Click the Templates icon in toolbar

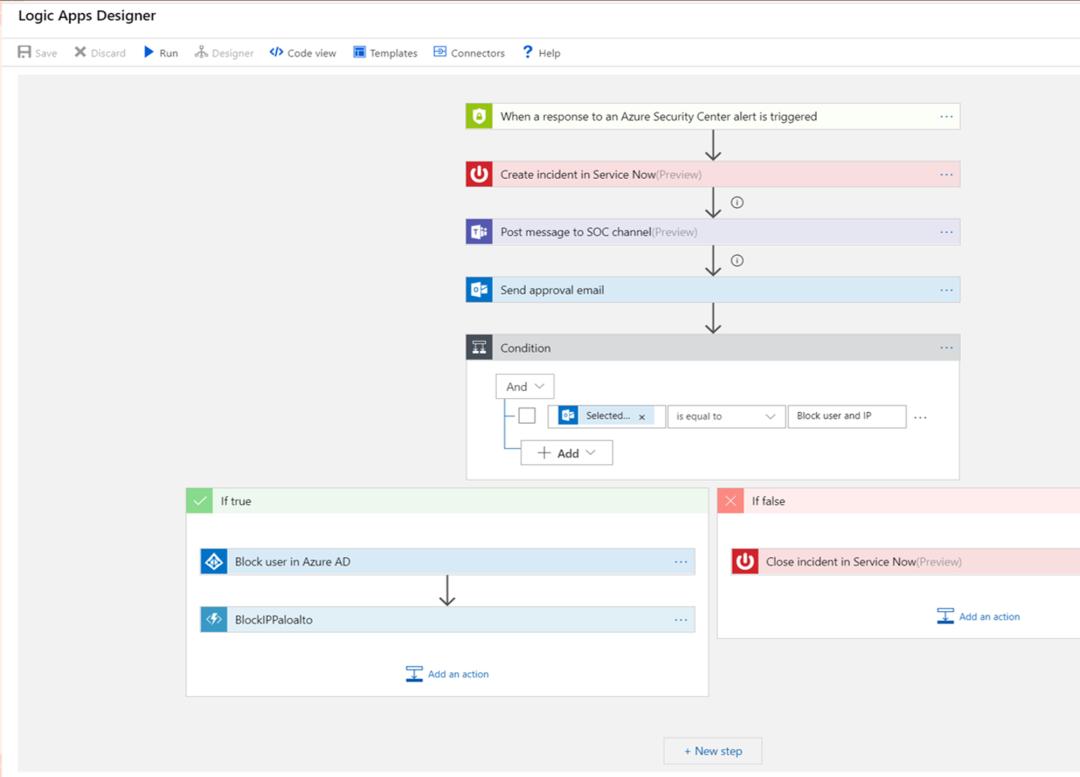(x=360, y=52)
